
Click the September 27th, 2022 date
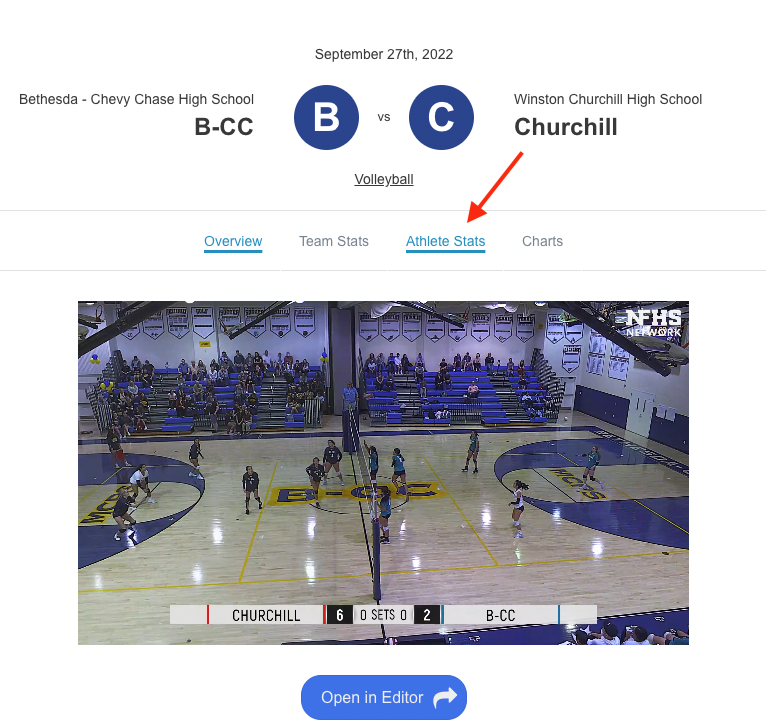pyautogui.click(x=384, y=54)
